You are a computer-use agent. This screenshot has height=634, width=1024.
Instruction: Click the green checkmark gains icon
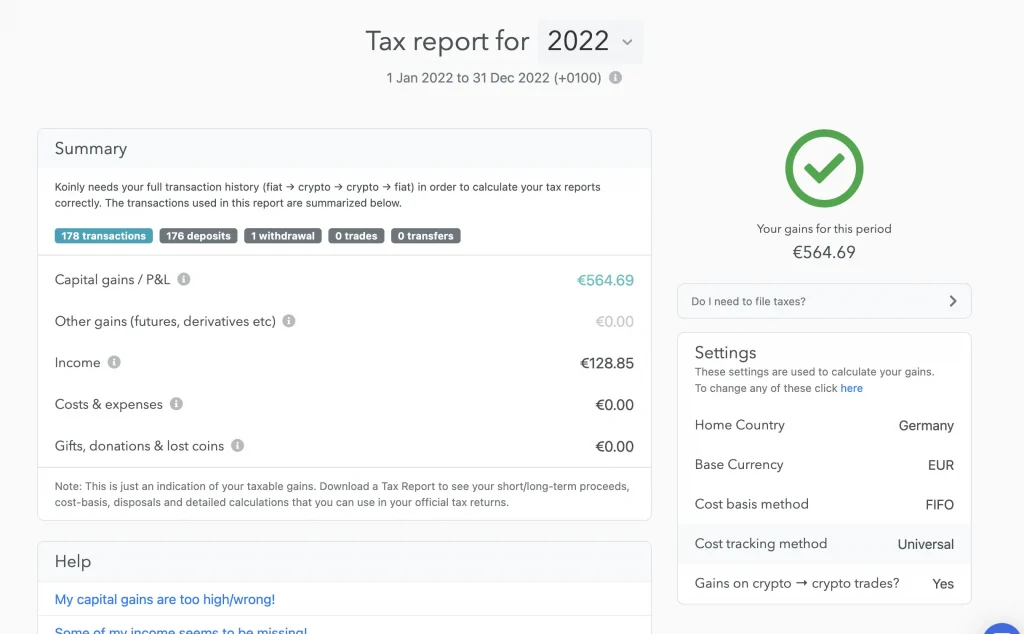coord(823,169)
